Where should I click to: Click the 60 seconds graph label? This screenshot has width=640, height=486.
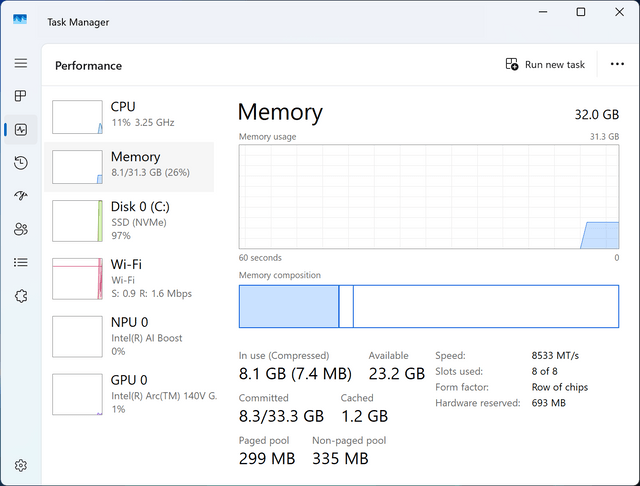click(260, 258)
